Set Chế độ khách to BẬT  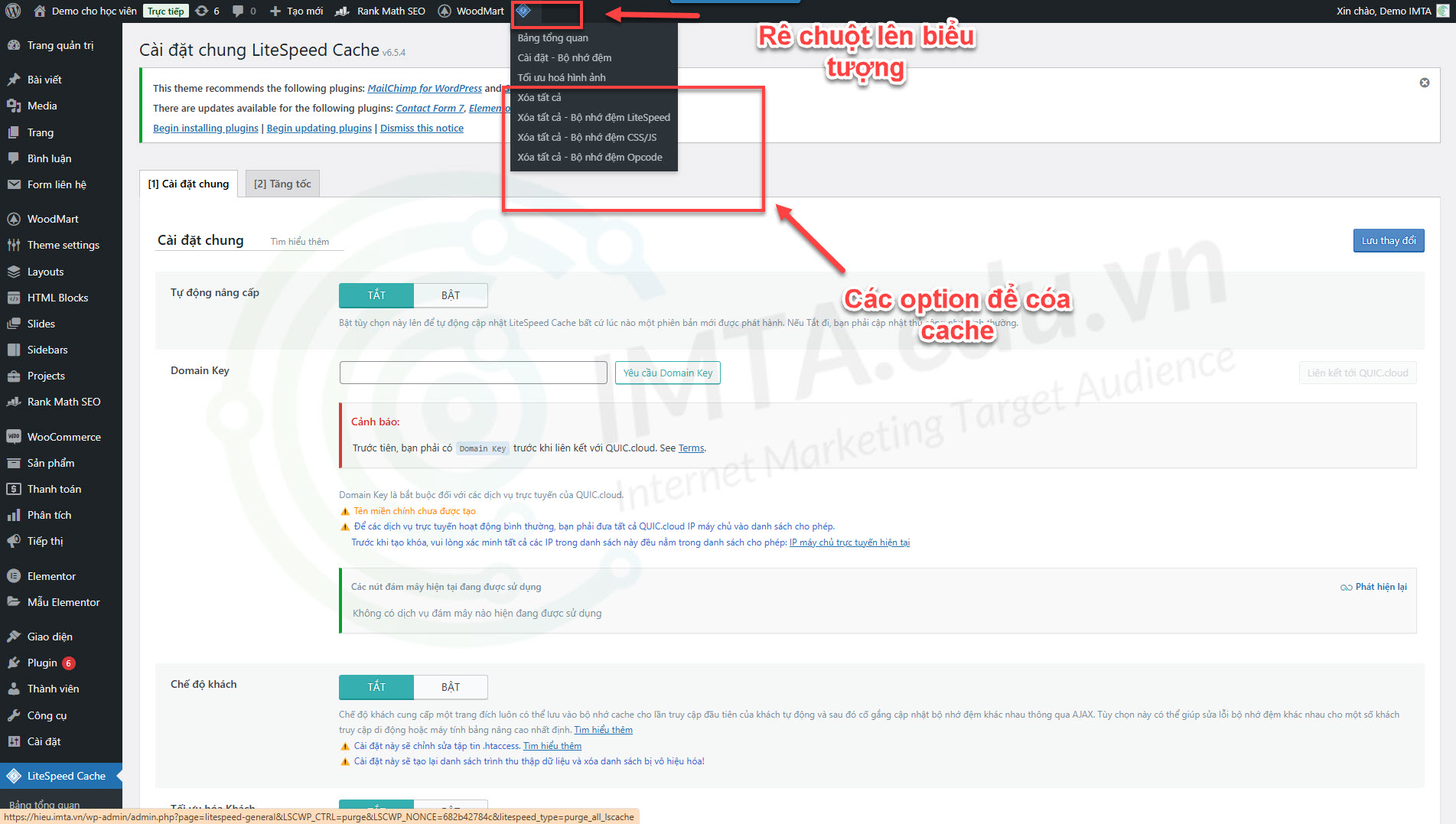point(451,687)
